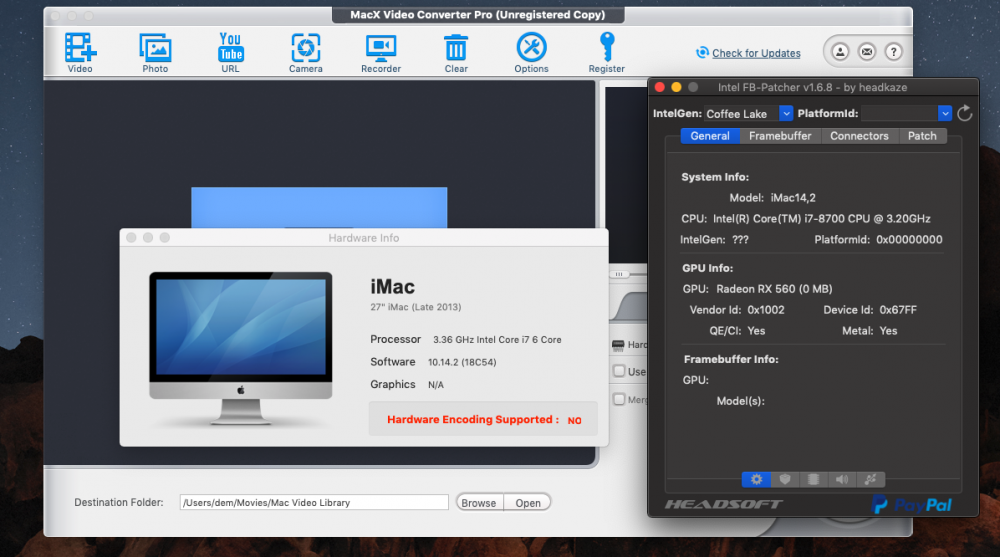The width and height of the screenshot is (1000, 557).
Task: Click the 'Radeon RX 560 (0 MB)' text
Action: pos(774,289)
